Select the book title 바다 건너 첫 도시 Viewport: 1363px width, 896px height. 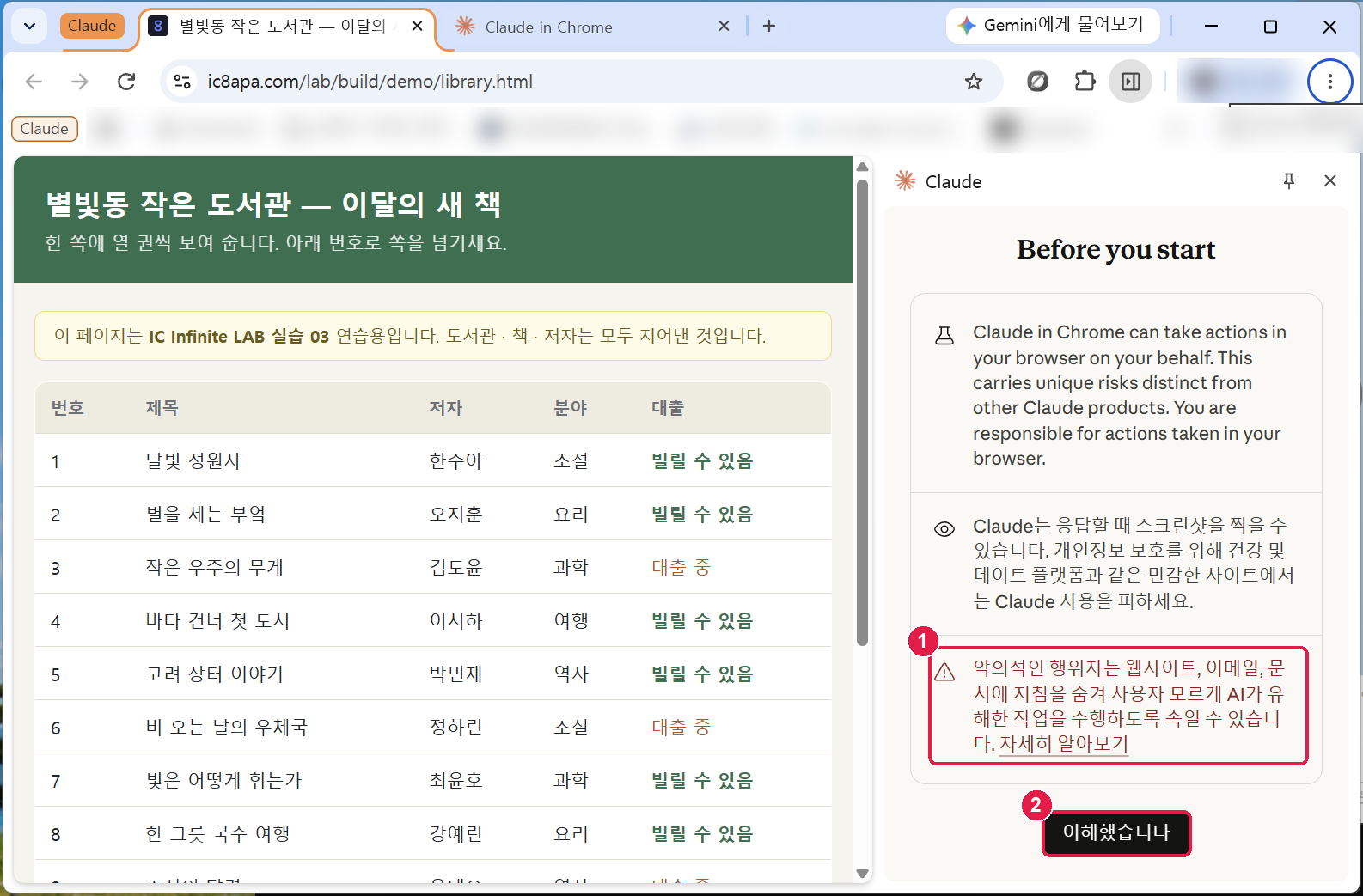[217, 621]
